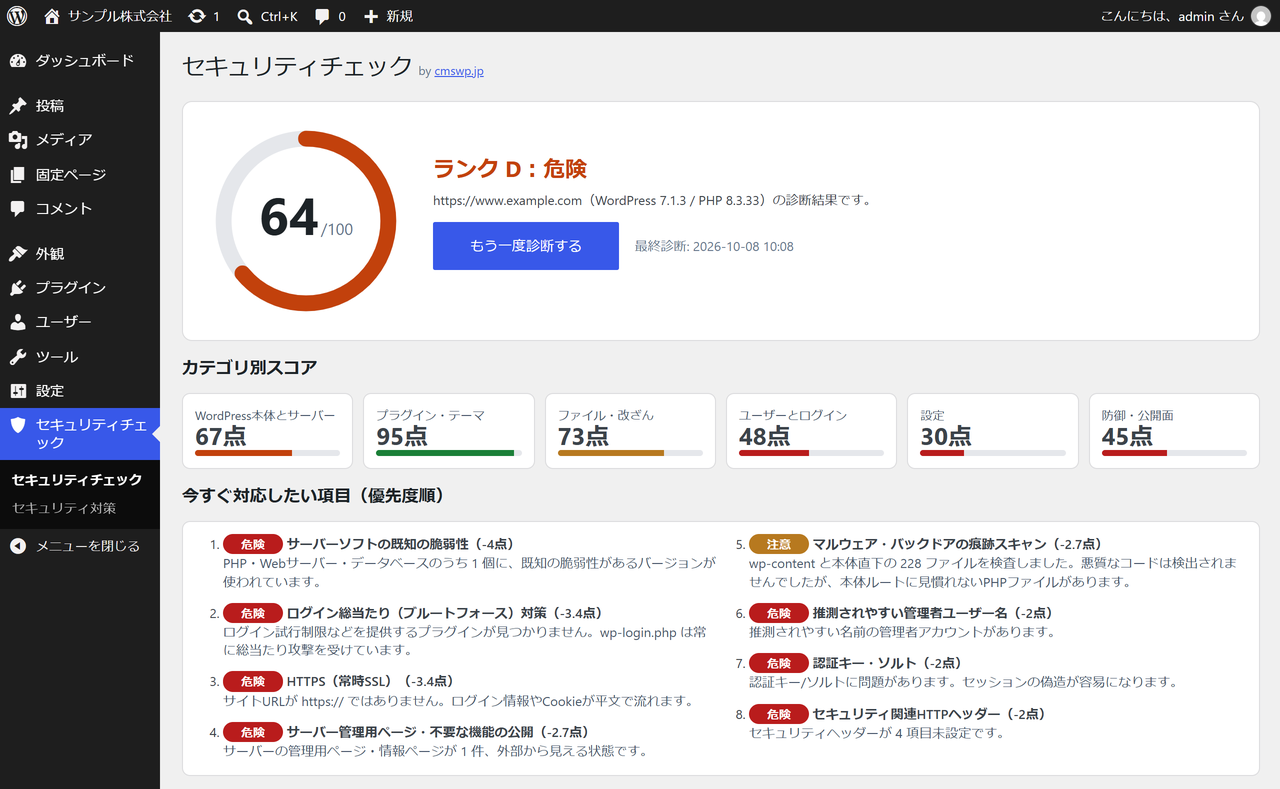1280x789 pixels.
Task: Click the 推測されやすい管理者ユーザー名 title
Action: point(933,613)
